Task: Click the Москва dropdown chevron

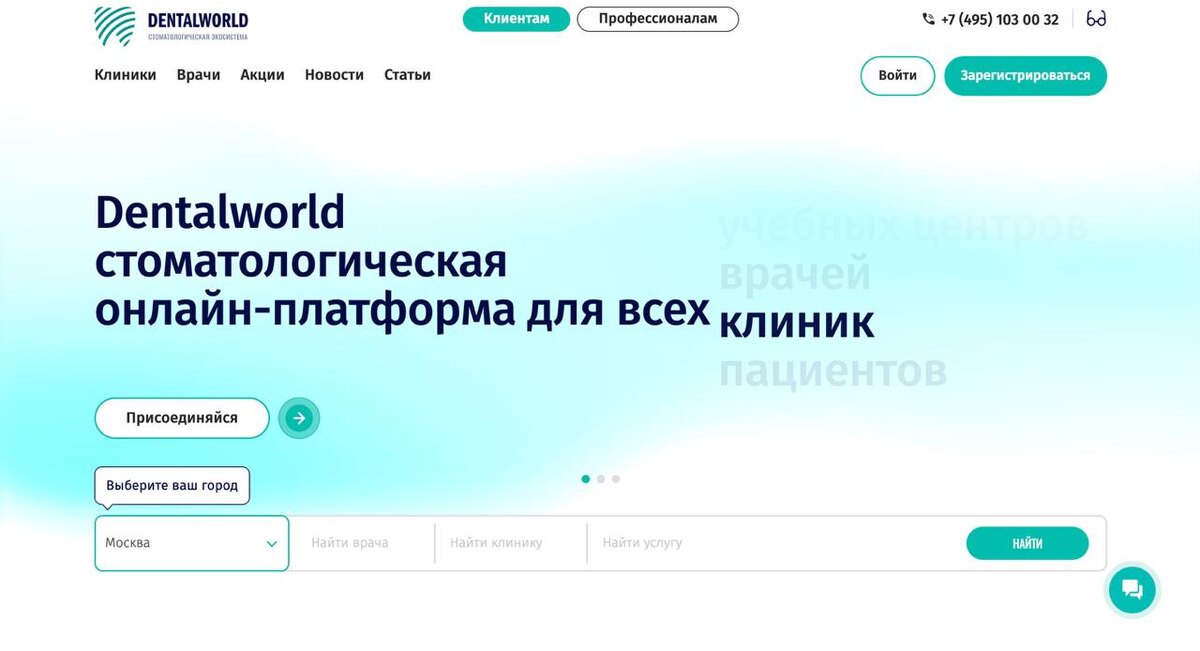Action: click(272, 544)
